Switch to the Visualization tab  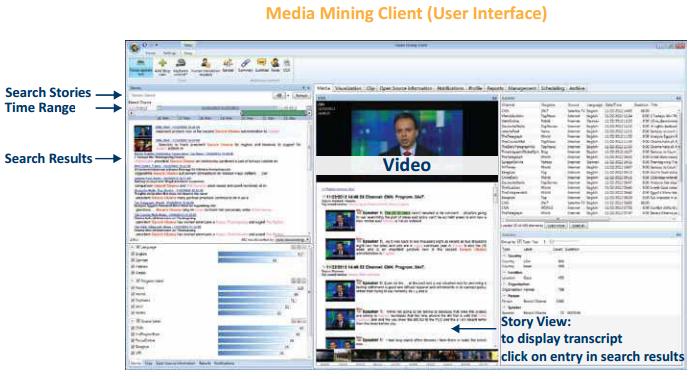tap(348, 88)
